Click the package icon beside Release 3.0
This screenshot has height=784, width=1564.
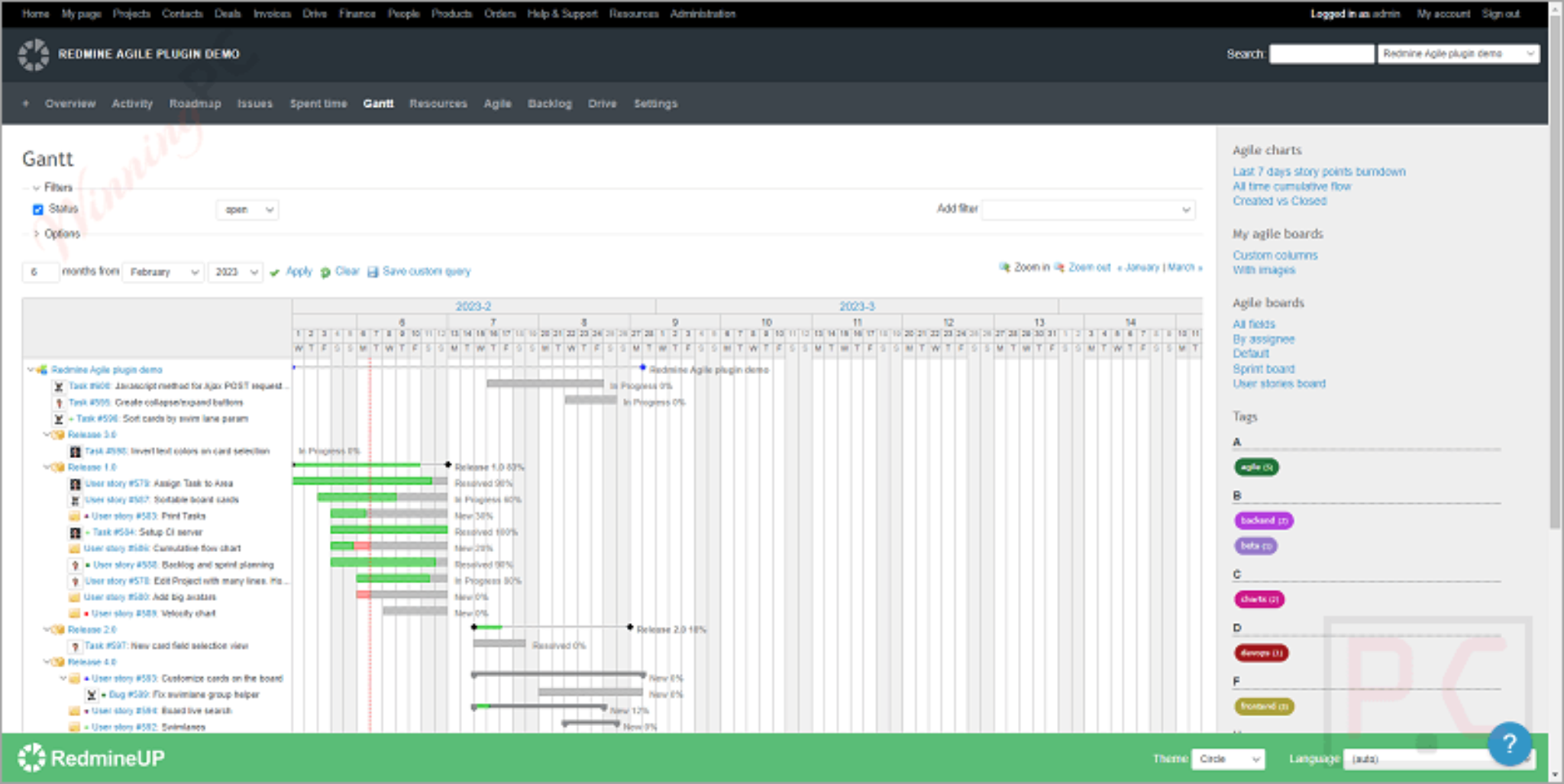pyautogui.click(x=58, y=435)
